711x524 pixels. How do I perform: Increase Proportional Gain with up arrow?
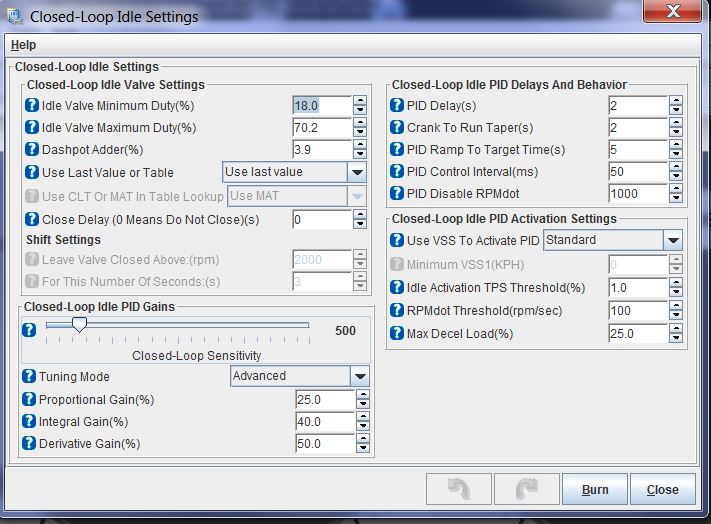[362, 394]
